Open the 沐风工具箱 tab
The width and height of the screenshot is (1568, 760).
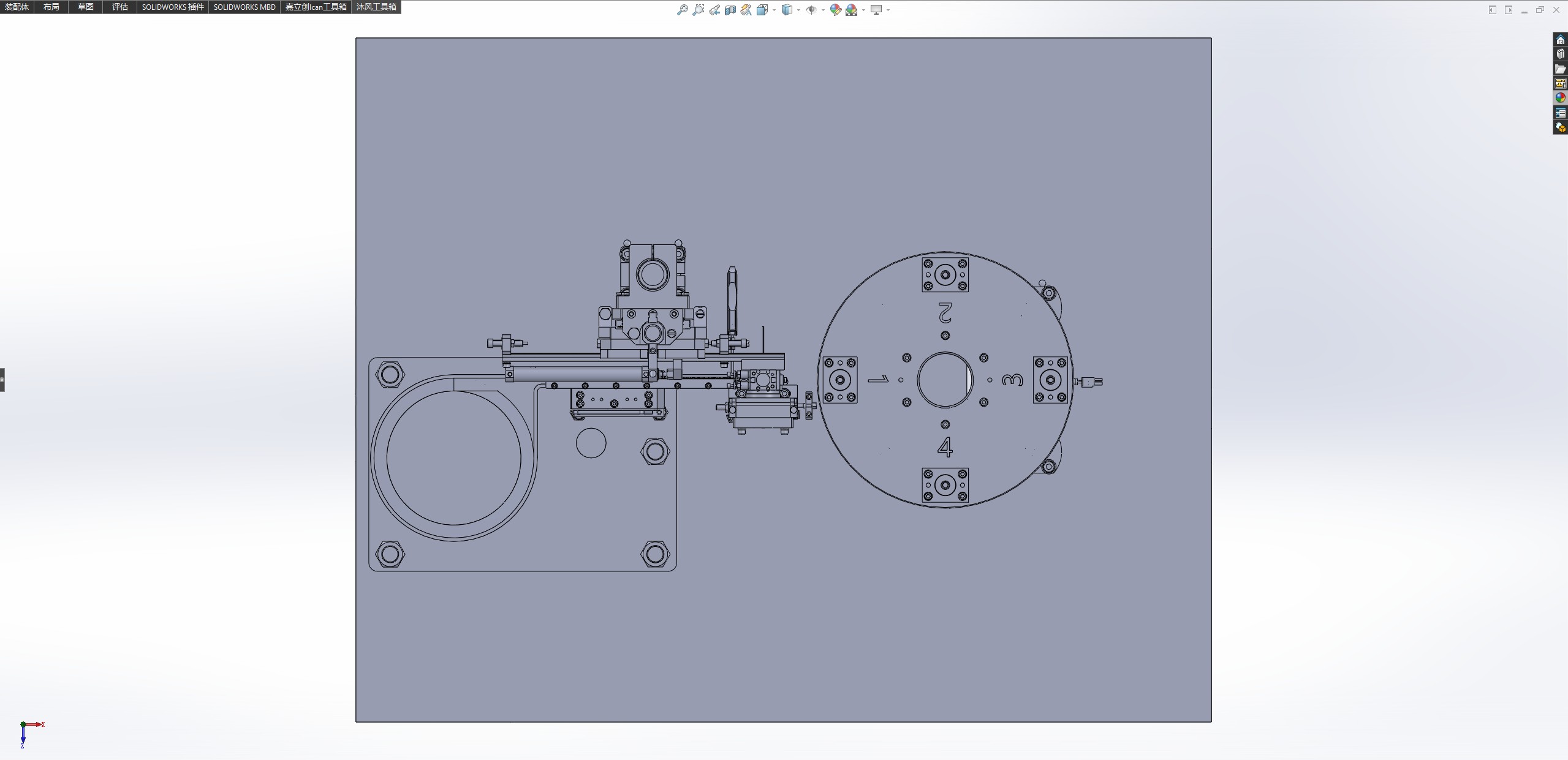pos(376,7)
